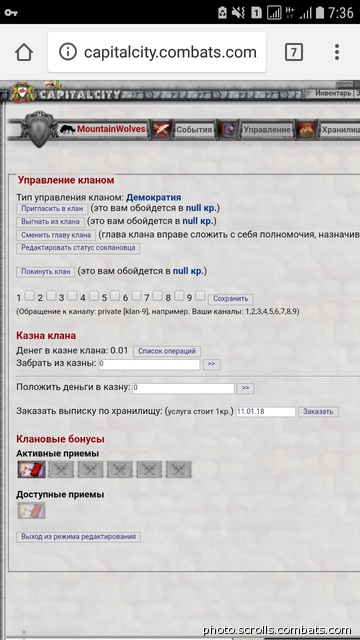Tap the site info icon in address bar
The image size is (360, 640).
click(x=68, y=52)
